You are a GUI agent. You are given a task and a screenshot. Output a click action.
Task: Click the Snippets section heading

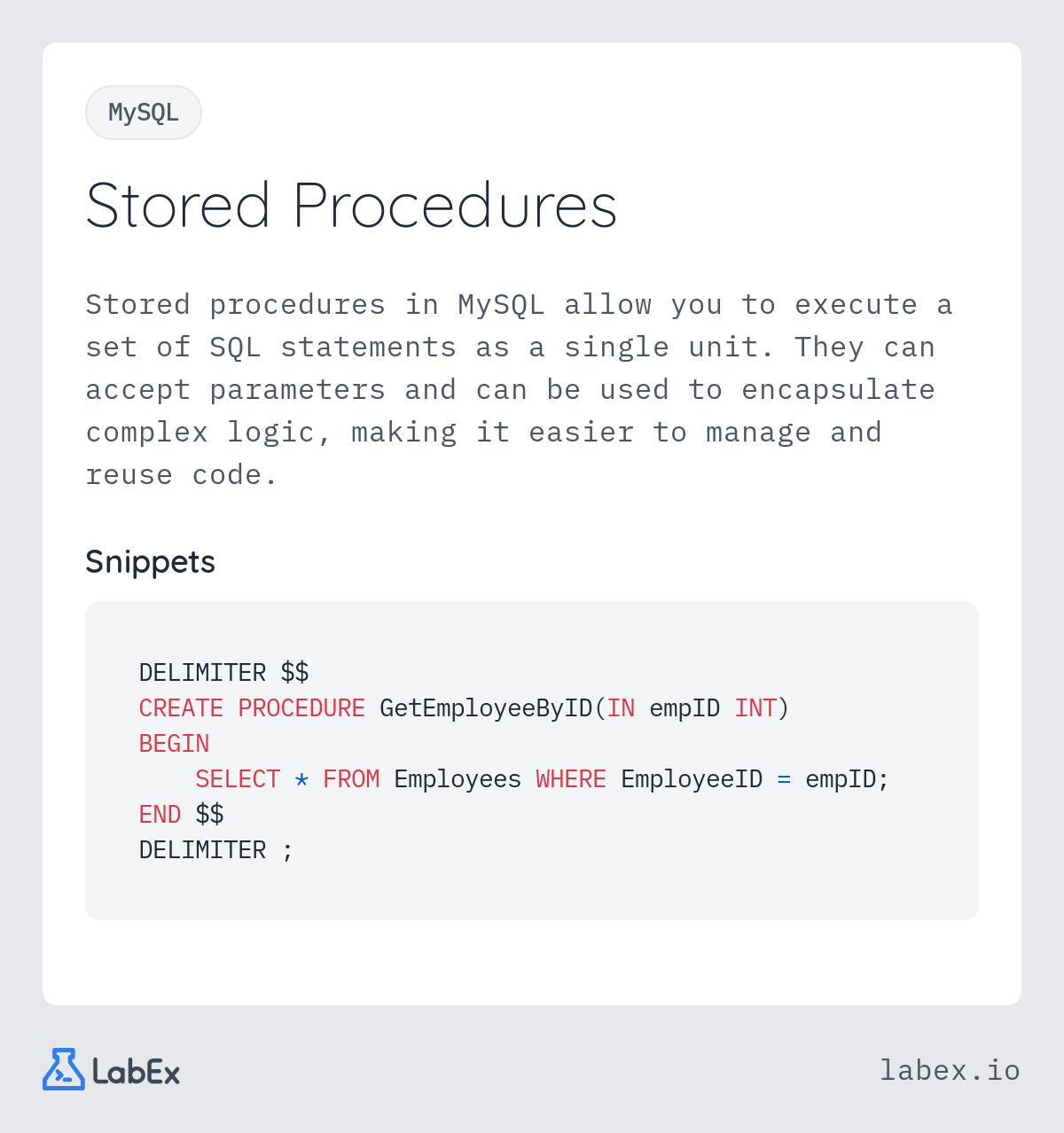150,562
